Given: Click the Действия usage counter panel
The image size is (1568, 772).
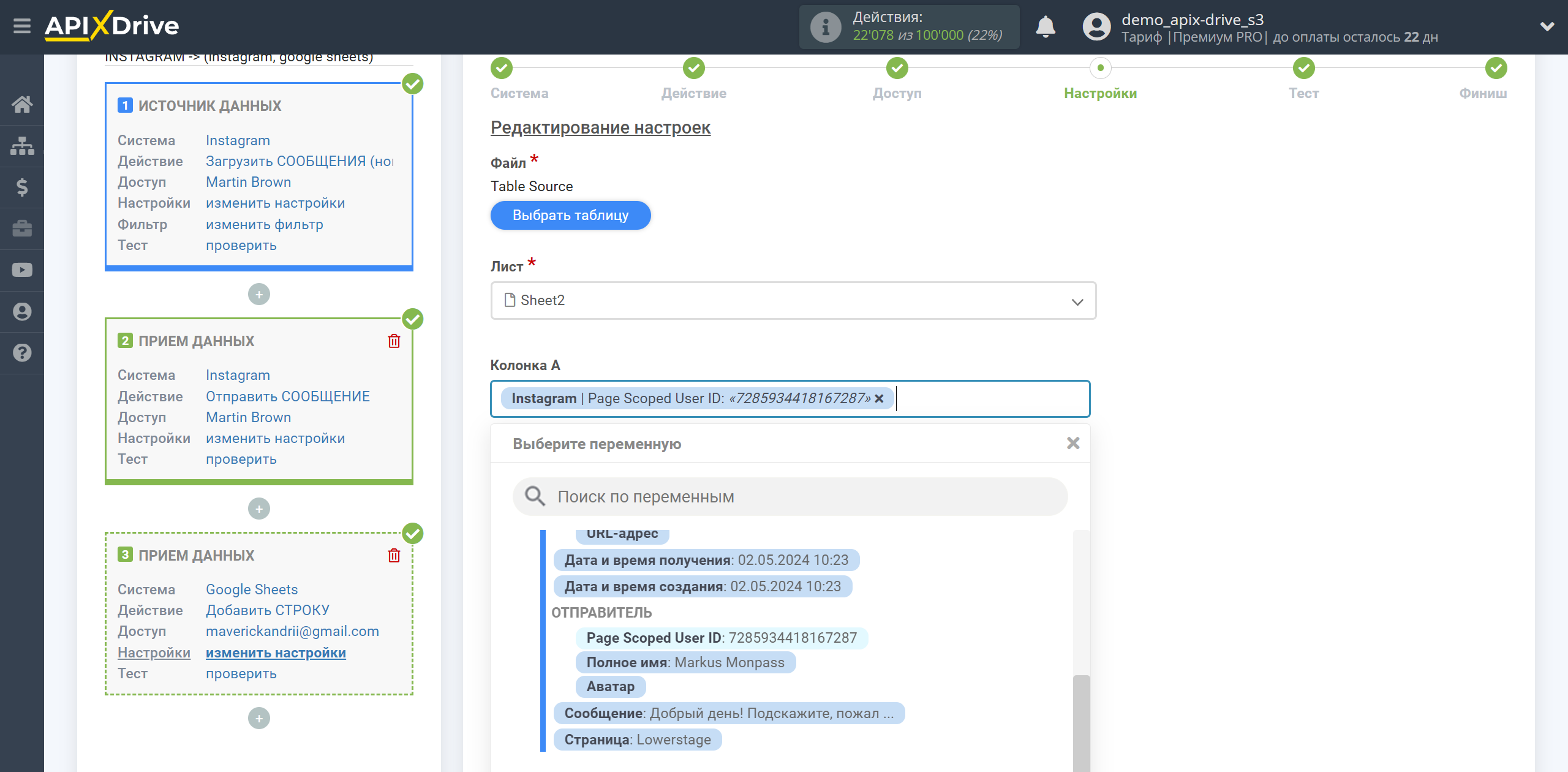Looking at the screenshot, I should (909, 27).
